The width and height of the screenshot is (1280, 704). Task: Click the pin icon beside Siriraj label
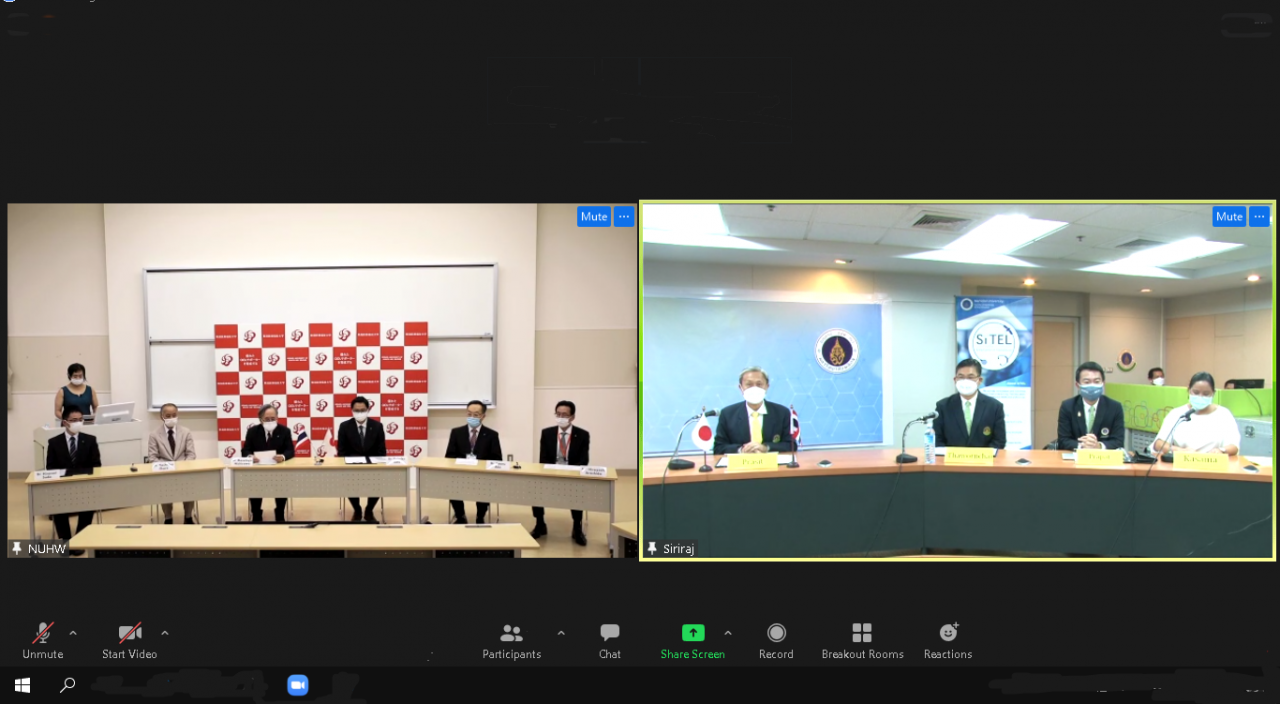(x=653, y=549)
